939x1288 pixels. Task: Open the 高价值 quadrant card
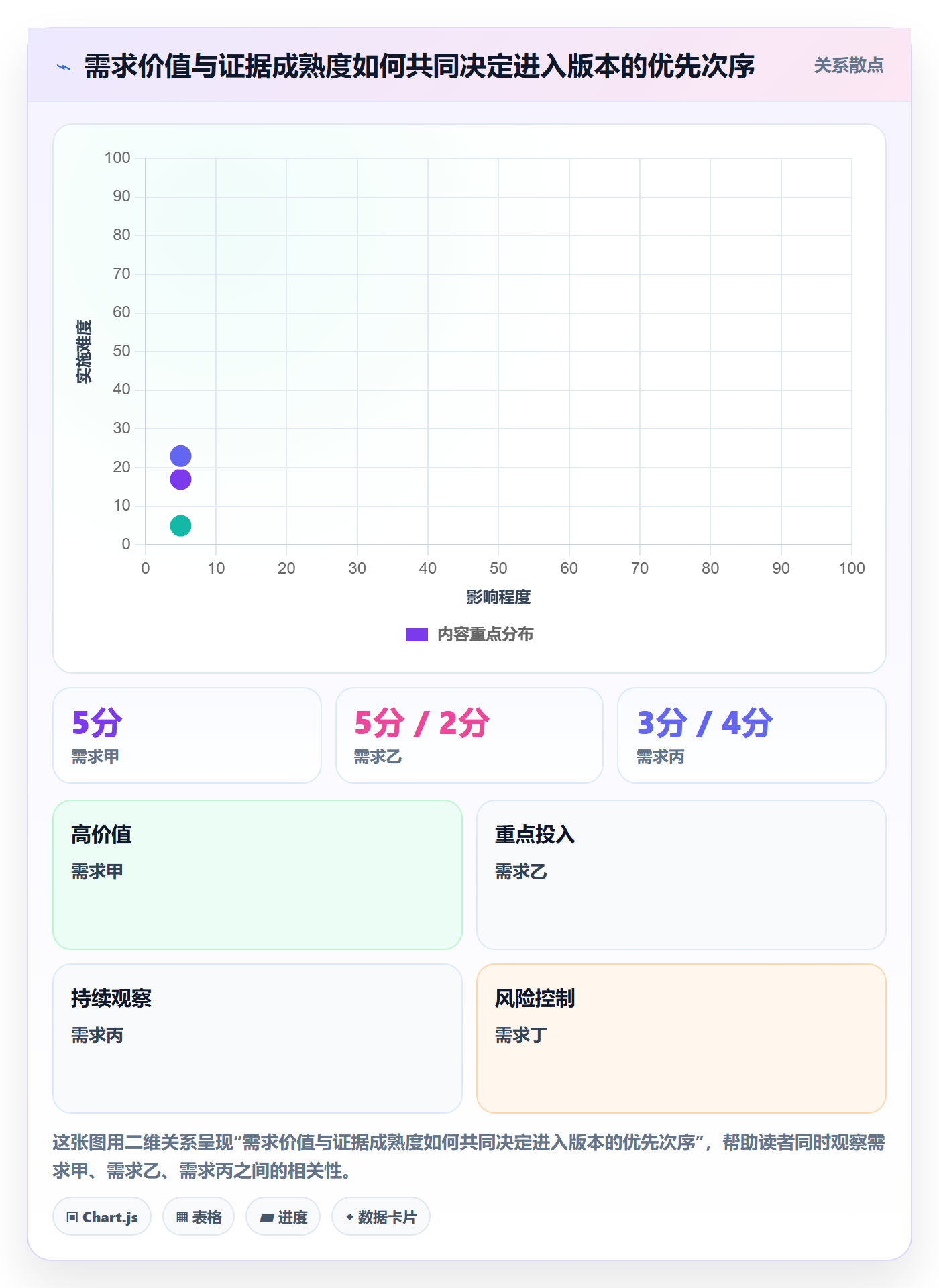click(258, 875)
